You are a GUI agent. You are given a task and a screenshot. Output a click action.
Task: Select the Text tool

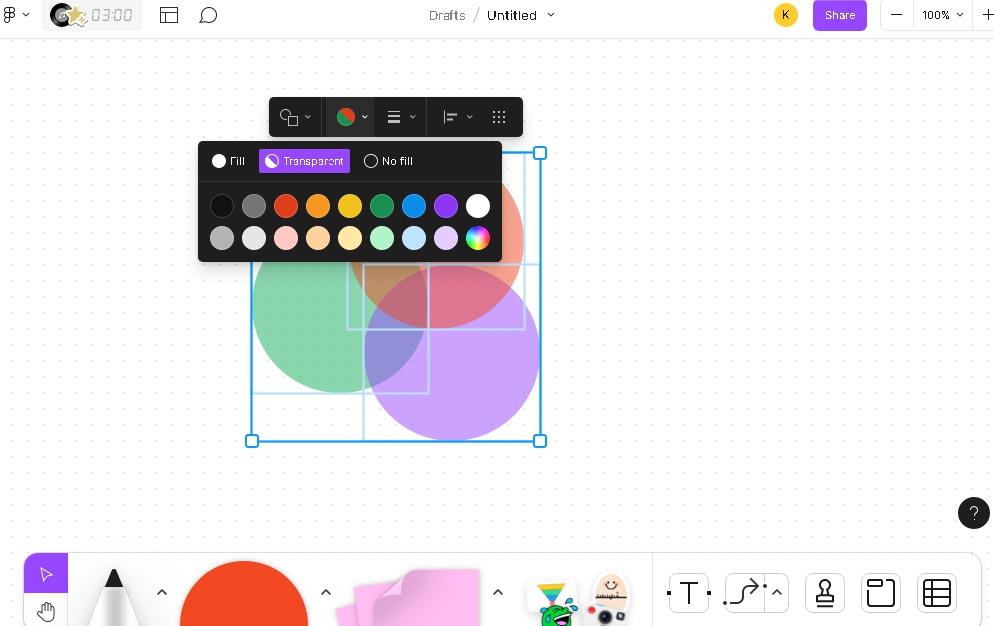click(x=688, y=593)
